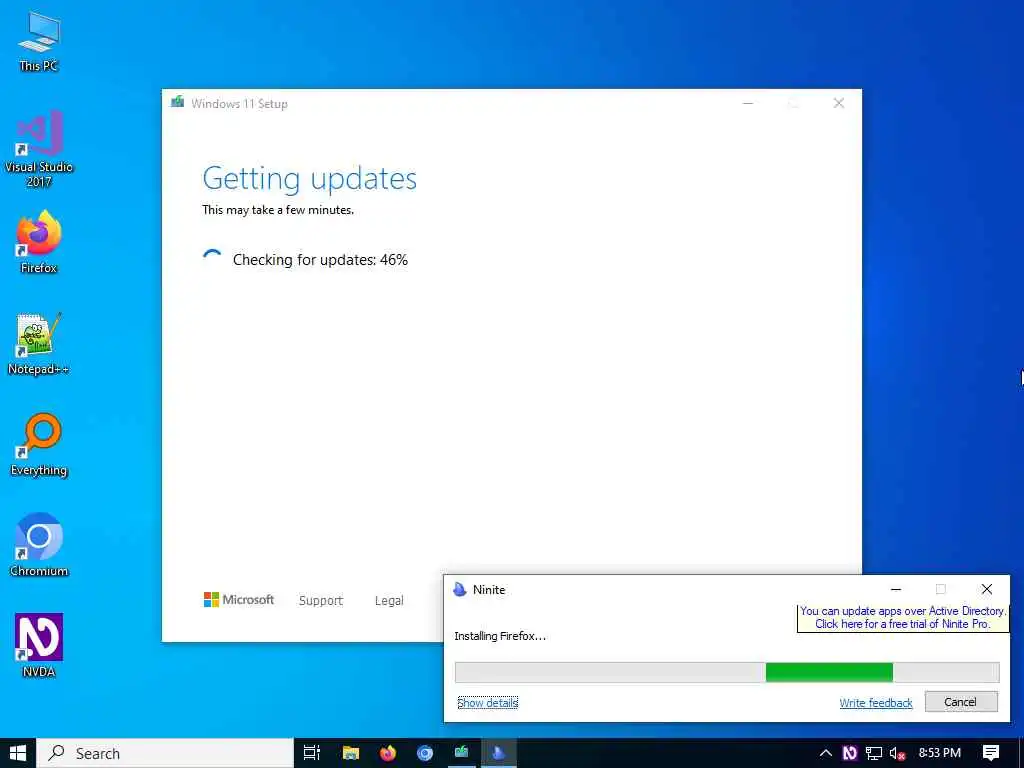Image resolution: width=1024 pixels, height=768 pixels.
Task: Minimize the Windows 11 Setup window
Action: [748, 103]
